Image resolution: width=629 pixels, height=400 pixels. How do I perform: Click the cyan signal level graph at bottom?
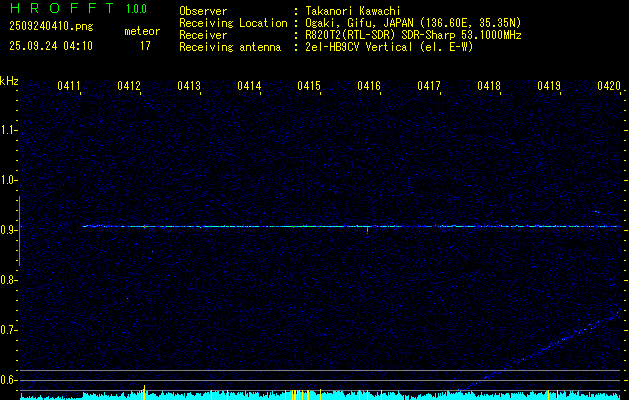[321, 395]
